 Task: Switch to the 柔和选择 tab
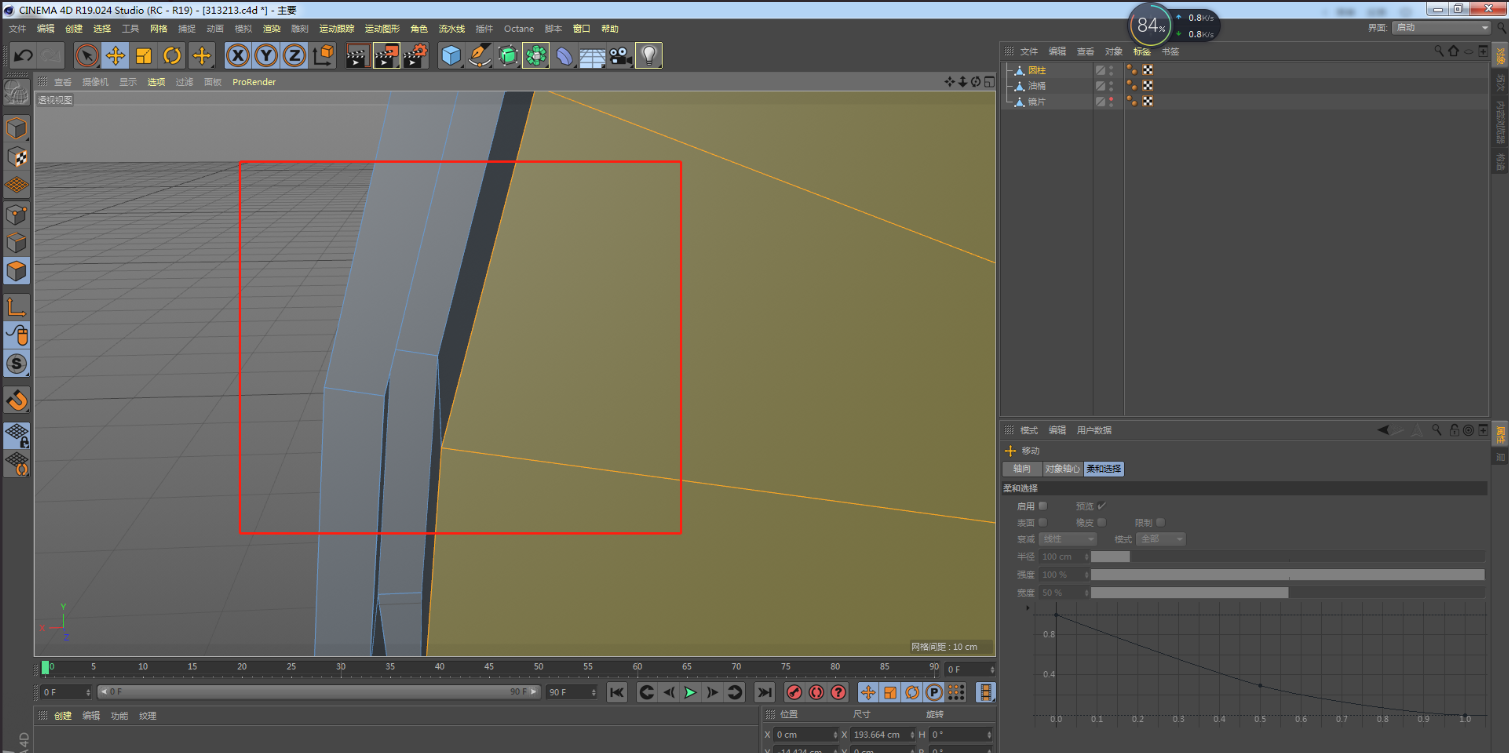pos(1104,469)
